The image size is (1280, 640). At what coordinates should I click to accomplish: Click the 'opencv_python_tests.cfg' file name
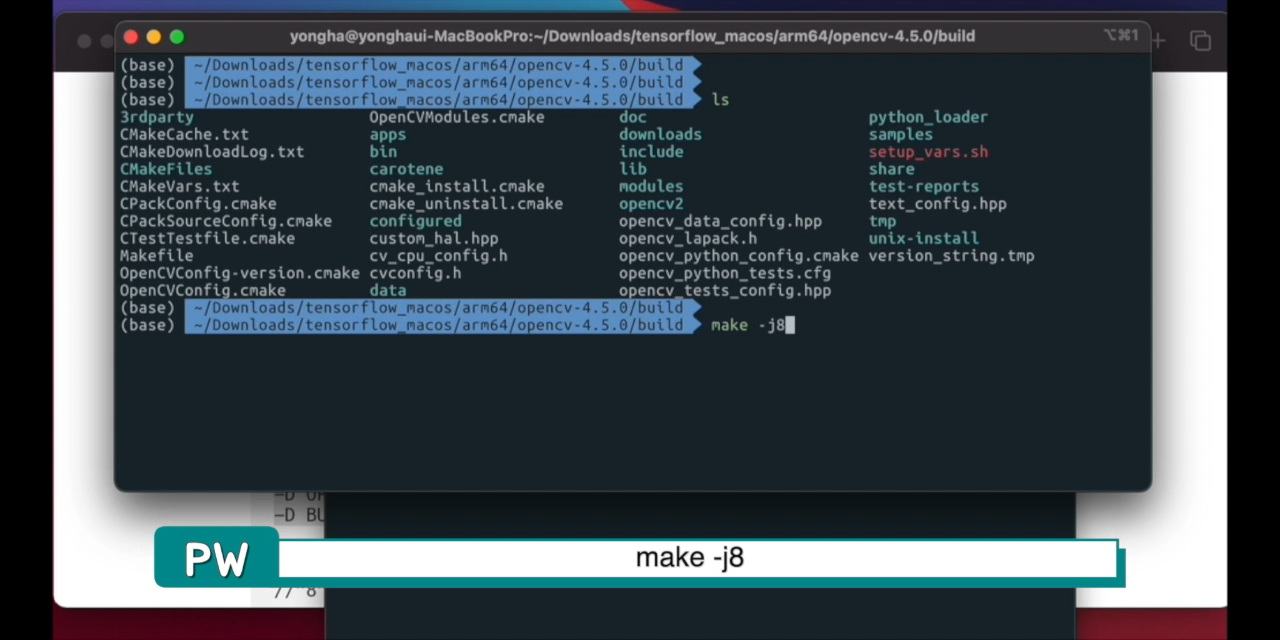pyautogui.click(x=725, y=273)
